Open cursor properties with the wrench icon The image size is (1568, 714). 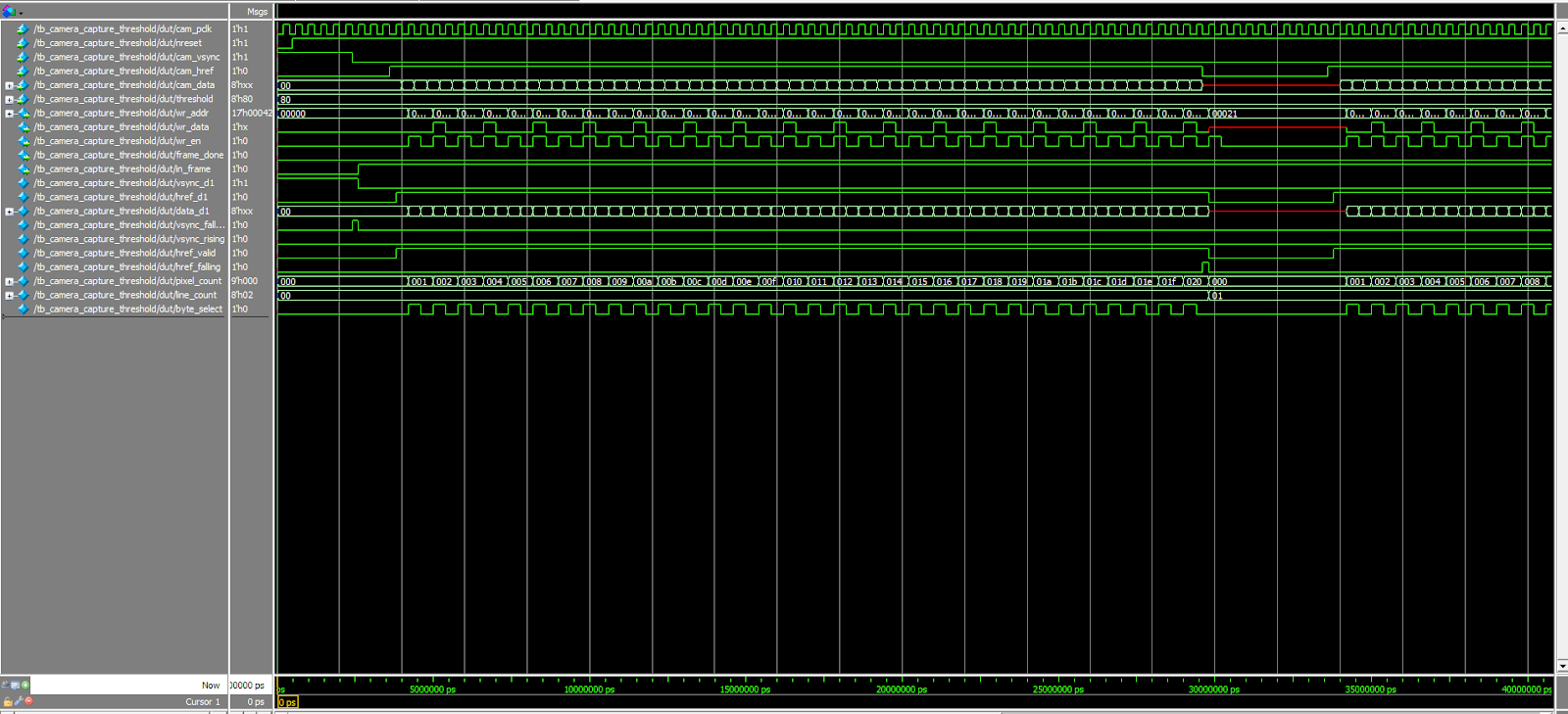pos(19,701)
